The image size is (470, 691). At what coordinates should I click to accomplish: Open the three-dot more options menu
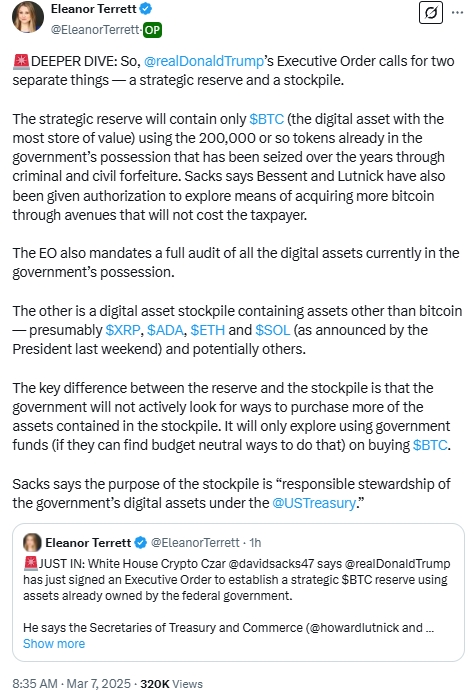click(457, 13)
